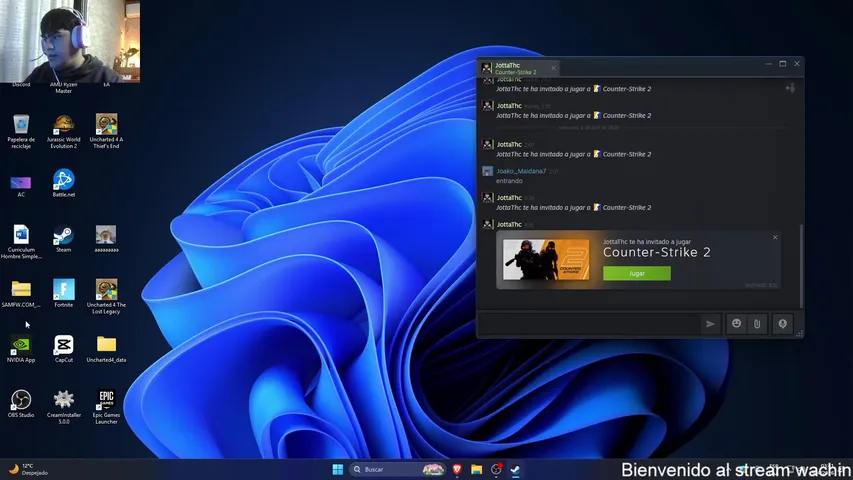
Task: Attach a file using the paperclip icon
Action: pos(757,324)
